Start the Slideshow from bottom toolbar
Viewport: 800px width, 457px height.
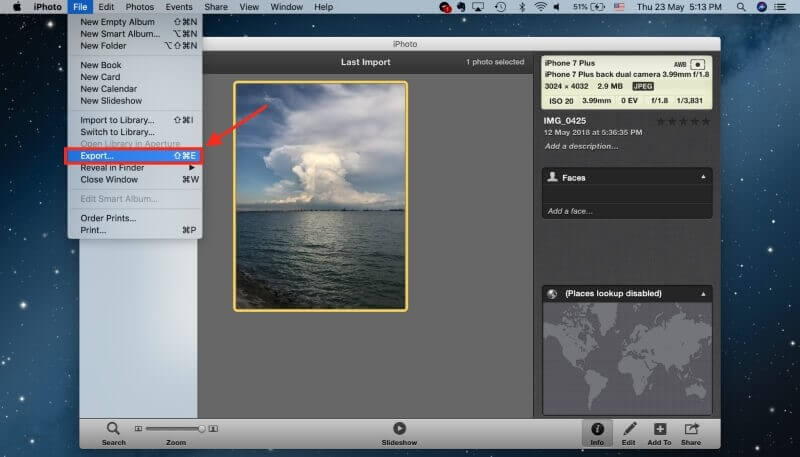[399, 434]
